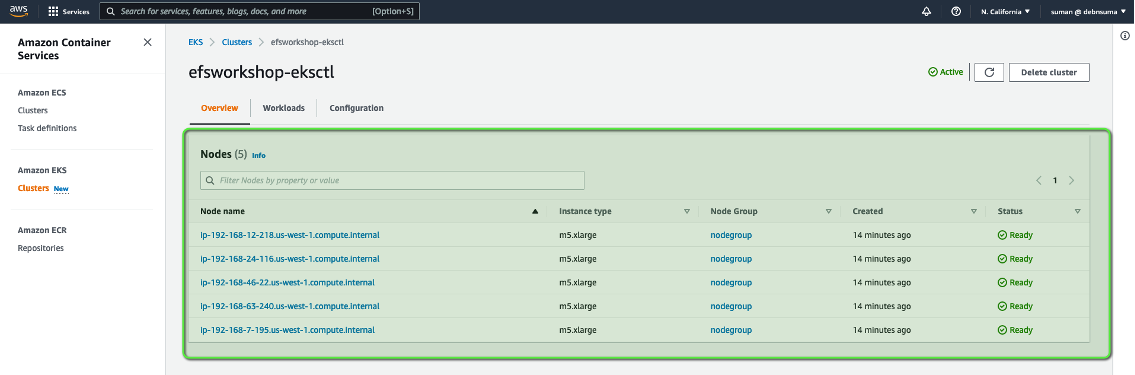Open Amazon ECS Clusters in sidebar
1135x375 pixels.
point(33,111)
